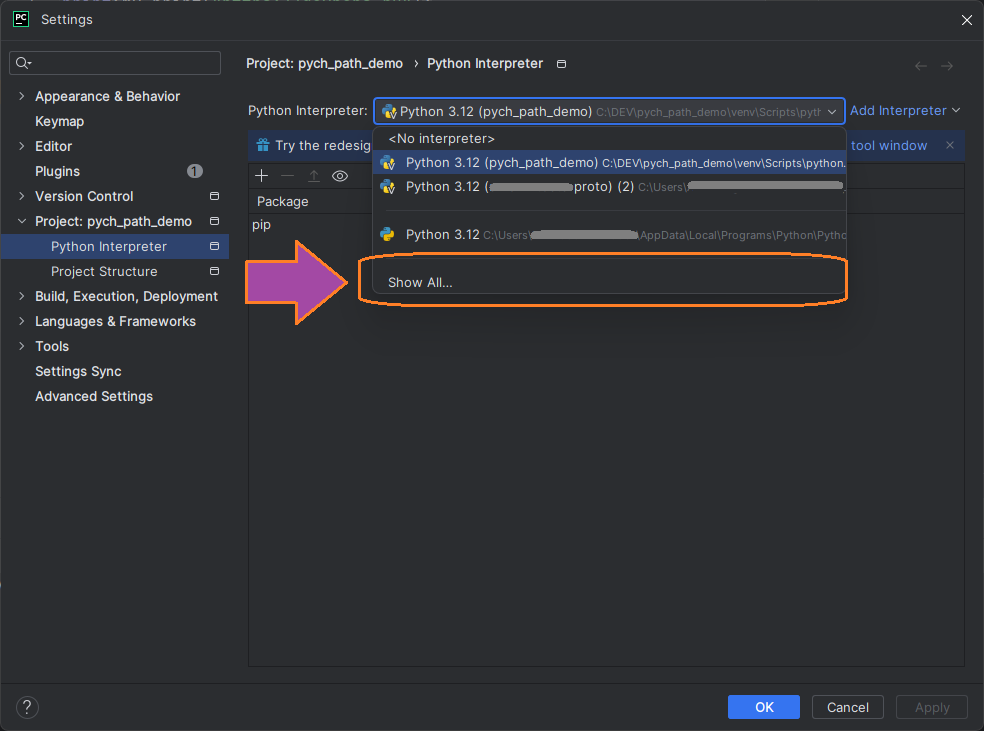Select Python 3.12 (pych_path_demo) in dropdown list
Viewport: 984px width, 731px height.
[x=609, y=163]
